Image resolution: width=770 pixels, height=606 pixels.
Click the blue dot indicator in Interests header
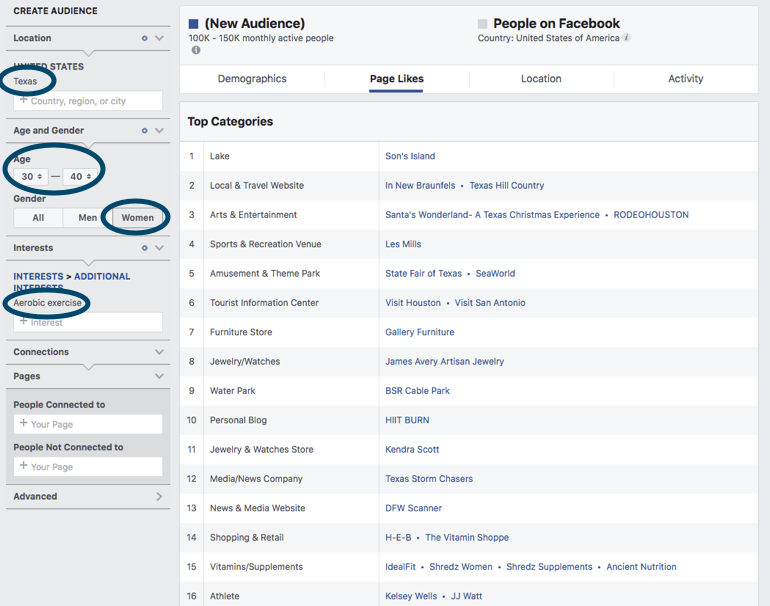(144, 248)
